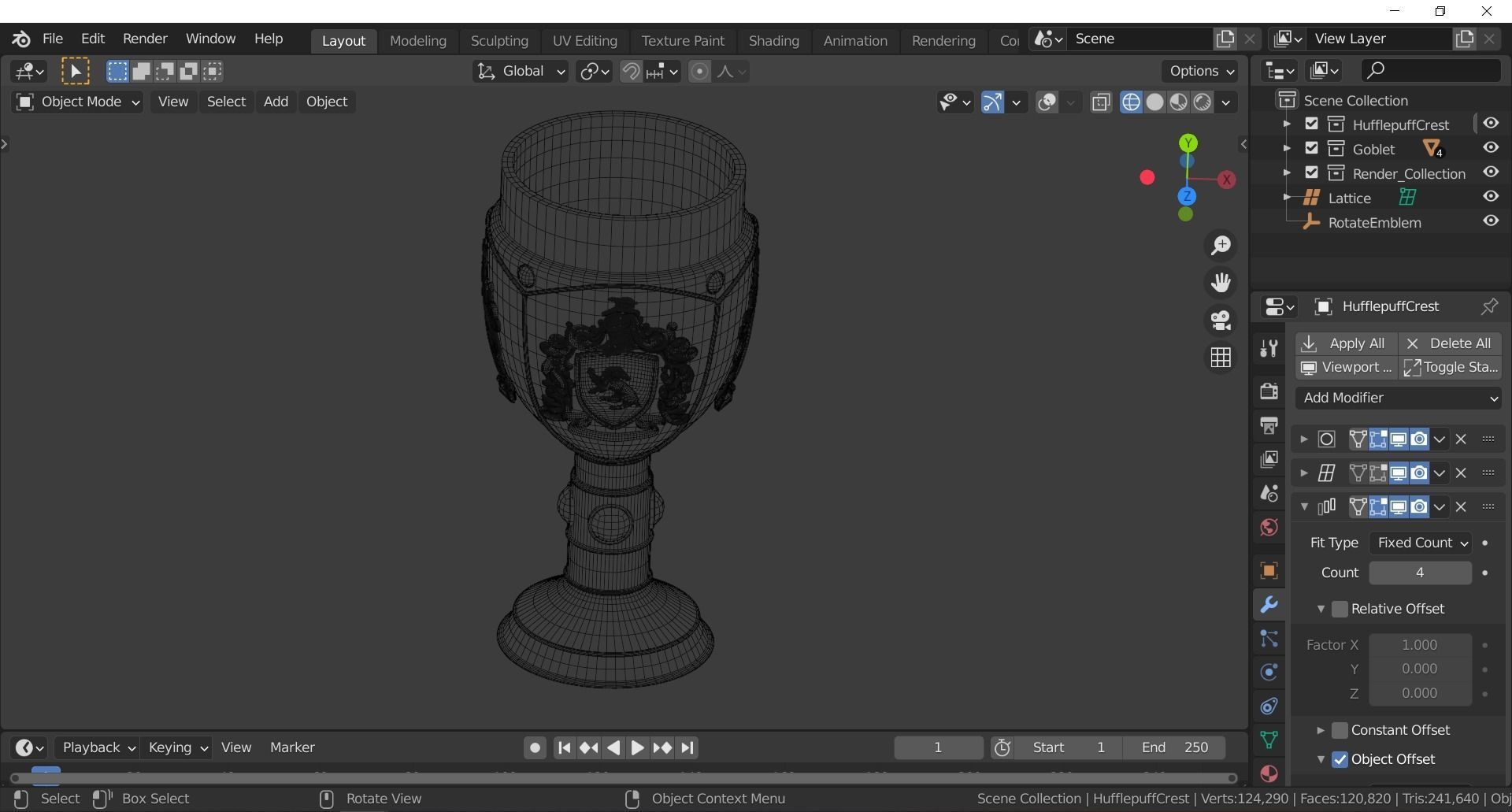Hide the Goblet collection in viewport
Screen dimensions: 1512x812
coord(1491,148)
